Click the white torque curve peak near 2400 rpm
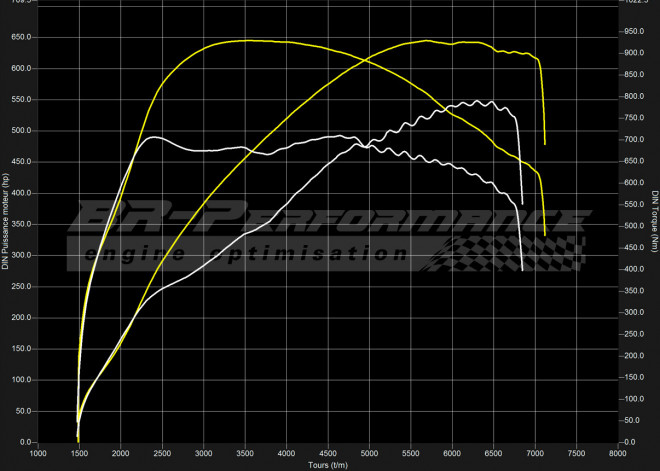The image size is (660, 471). tap(152, 137)
